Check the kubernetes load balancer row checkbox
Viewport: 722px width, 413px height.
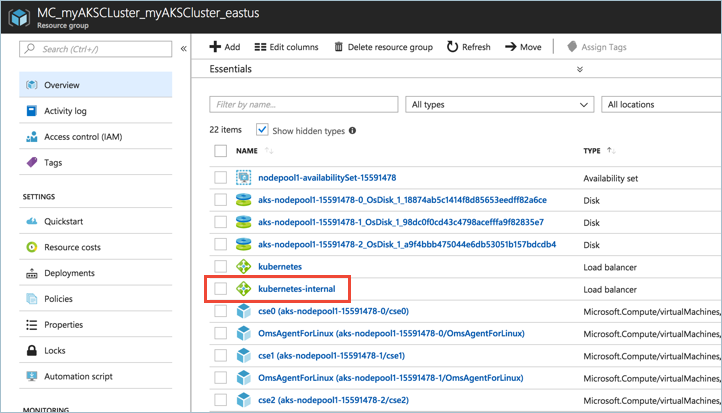pos(221,266)
